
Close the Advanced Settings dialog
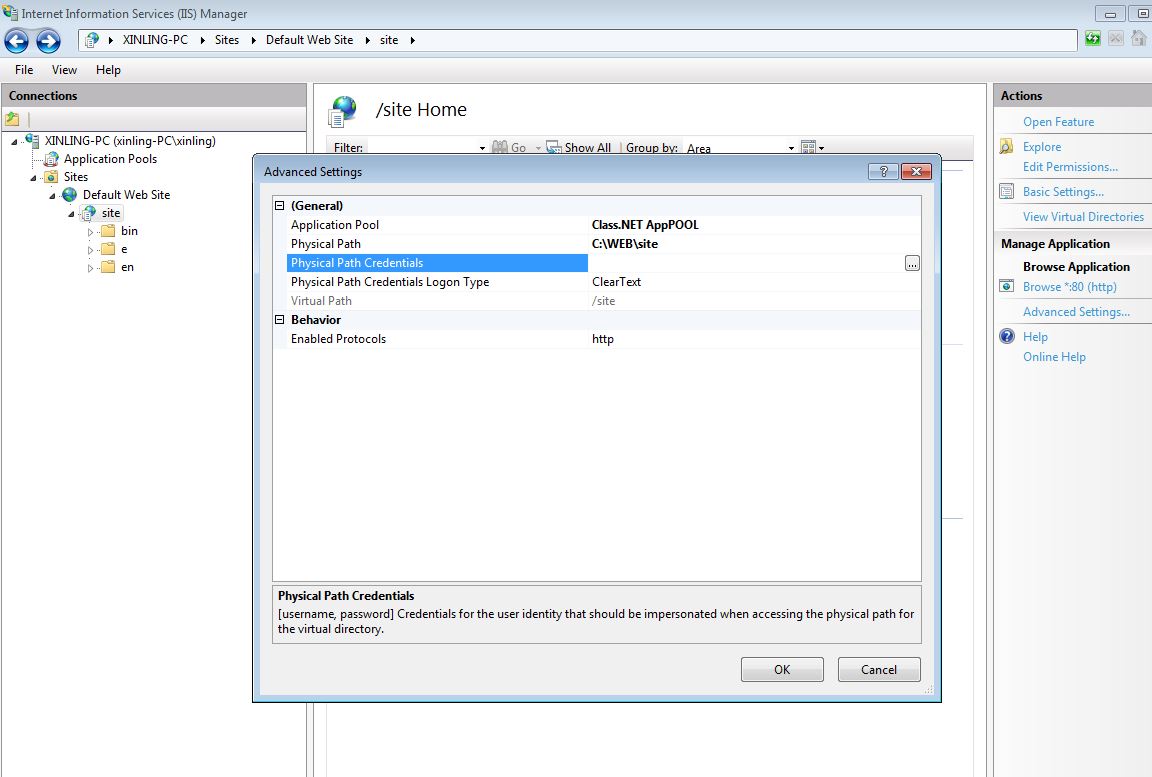tap(916, 172)
